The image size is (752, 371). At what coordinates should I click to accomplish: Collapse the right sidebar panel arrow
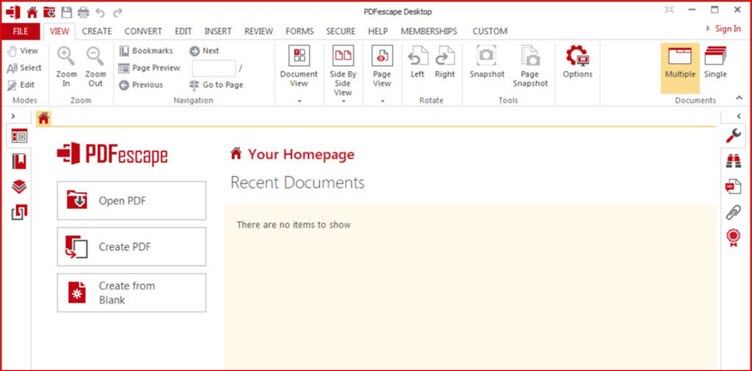(x=739, y=116)
